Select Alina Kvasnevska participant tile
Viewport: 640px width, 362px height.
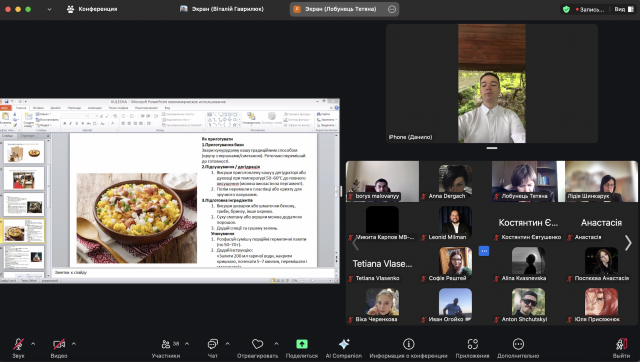coord(528,264)
